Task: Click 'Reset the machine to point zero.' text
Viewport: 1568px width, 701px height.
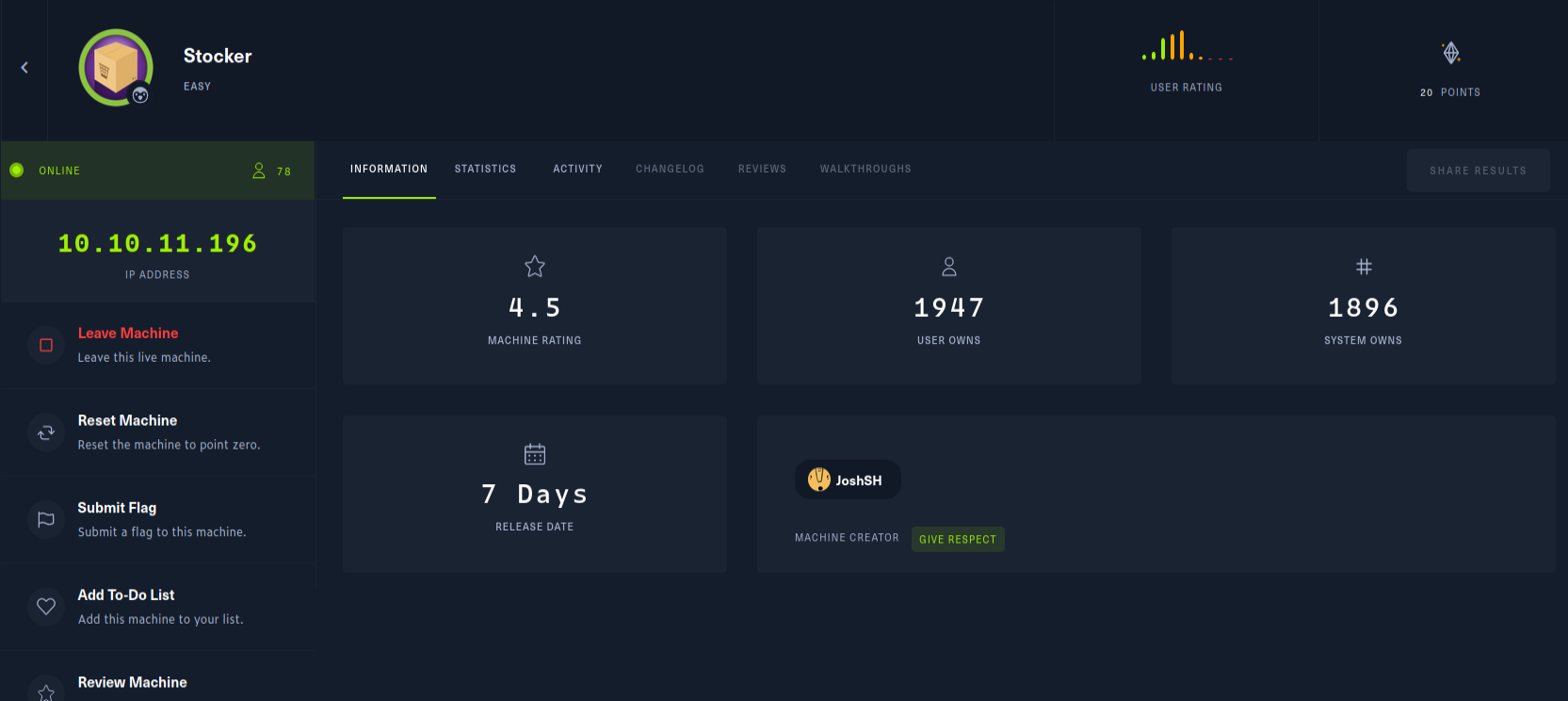Action: point(169,445)
